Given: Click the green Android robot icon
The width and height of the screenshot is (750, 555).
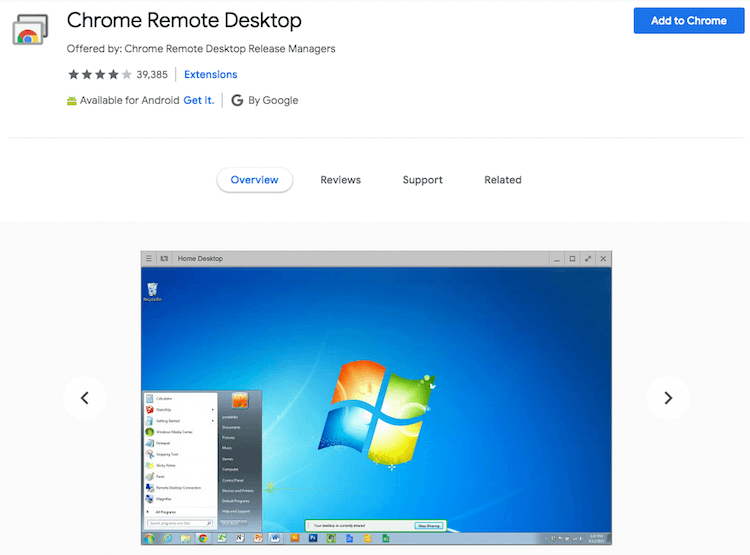Looking at the screenshot, I should point(72,100).
